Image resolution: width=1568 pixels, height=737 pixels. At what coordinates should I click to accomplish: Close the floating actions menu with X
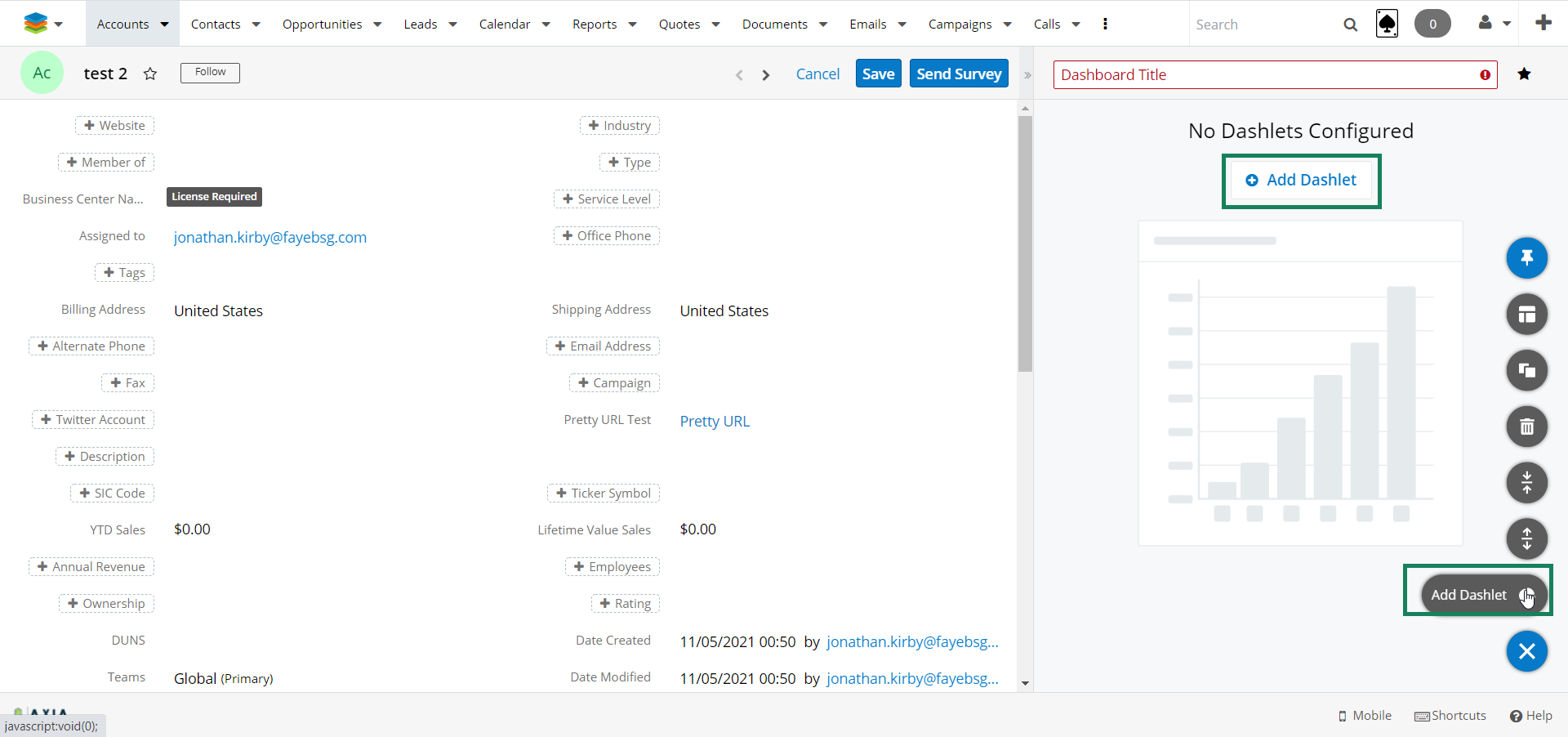click(x=1526, y=651)
